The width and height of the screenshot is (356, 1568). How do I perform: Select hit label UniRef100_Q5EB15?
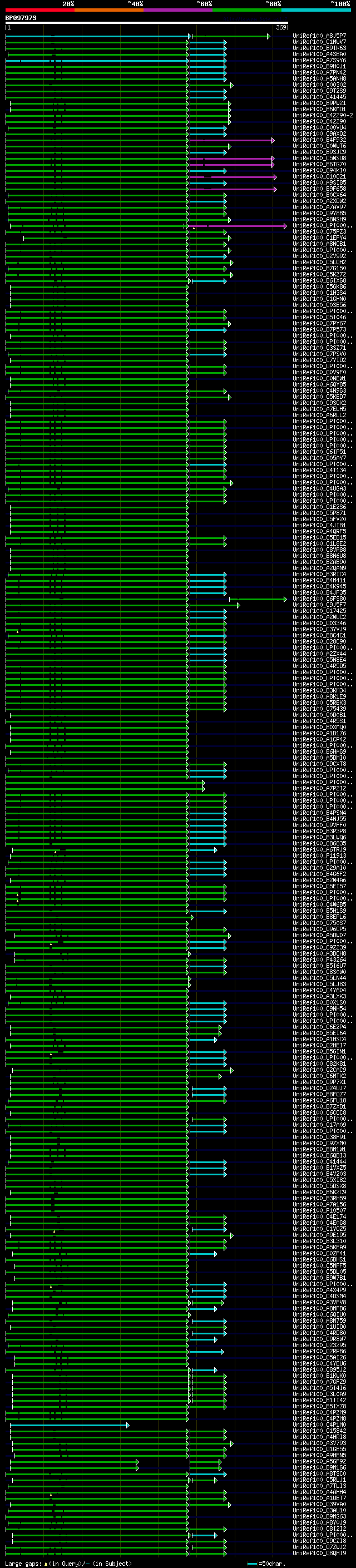(319, 537)
